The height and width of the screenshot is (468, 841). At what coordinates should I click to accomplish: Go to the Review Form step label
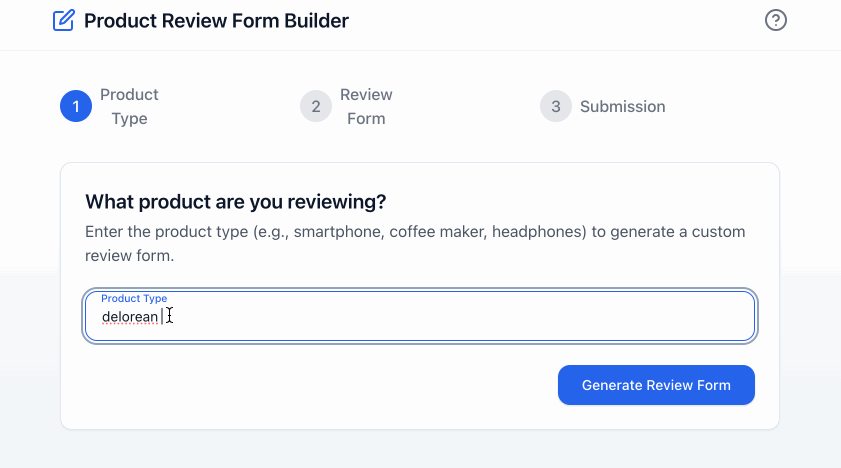pos(366,106)
